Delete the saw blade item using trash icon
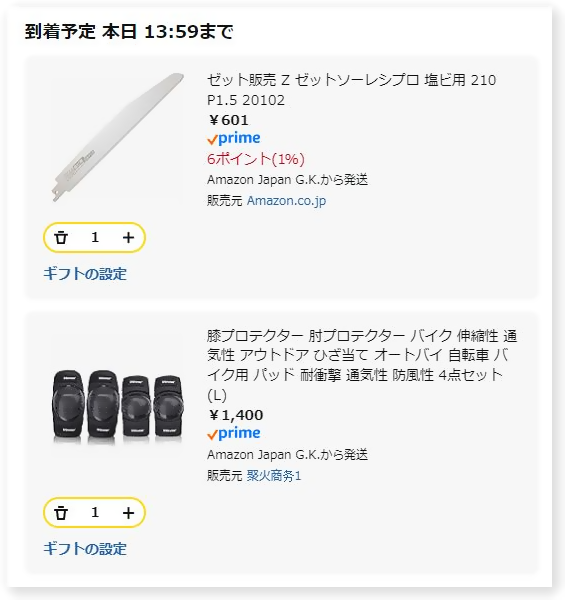This screenshot has height=600, width=565. (x=61, y=238)
